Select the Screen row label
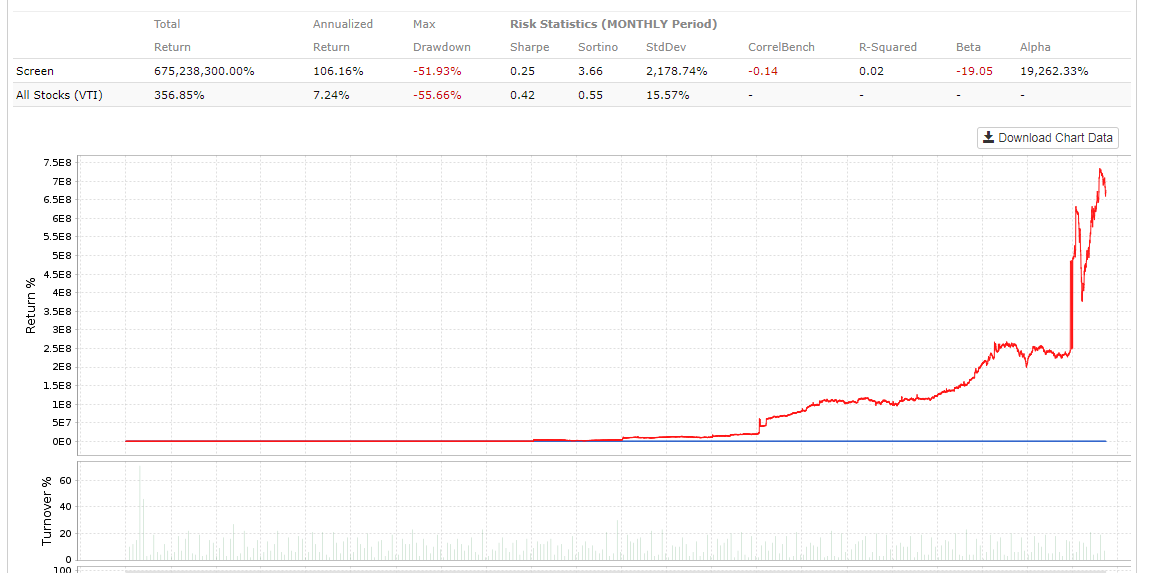This screenshot has height=573, width=1153. tap(35, 71)
